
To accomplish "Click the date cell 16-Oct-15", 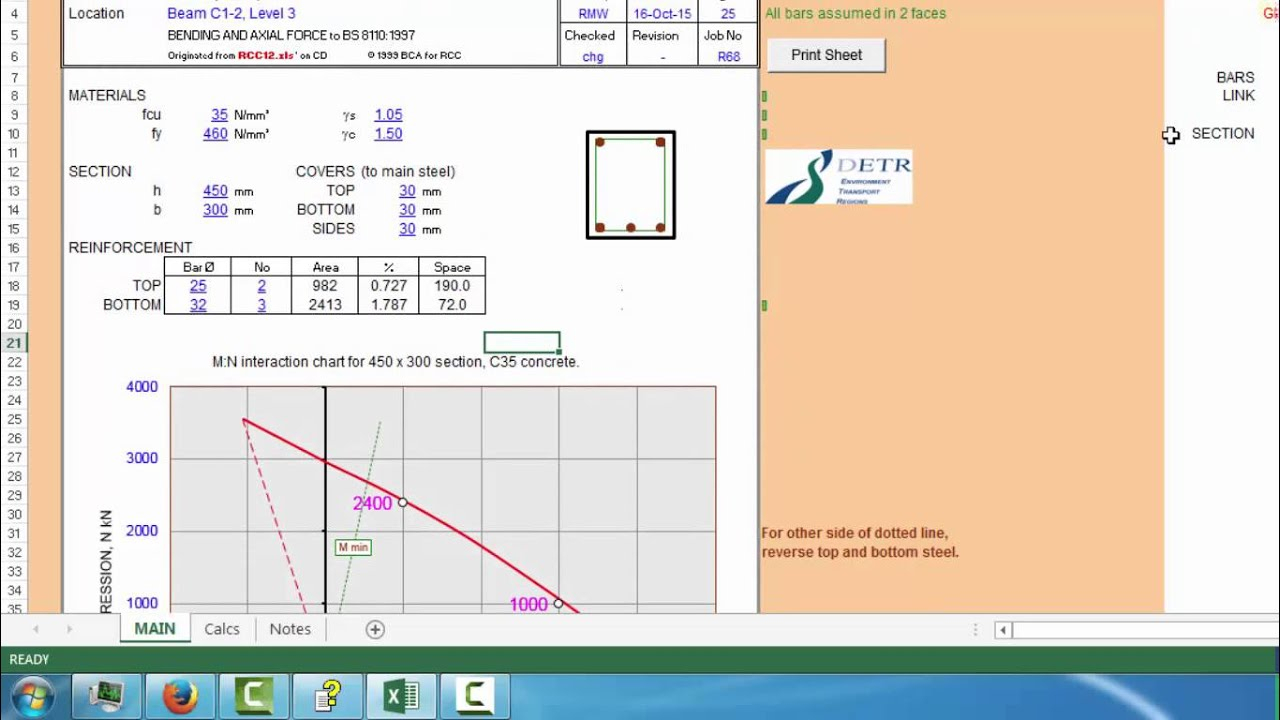I will [x=661, y=14].
